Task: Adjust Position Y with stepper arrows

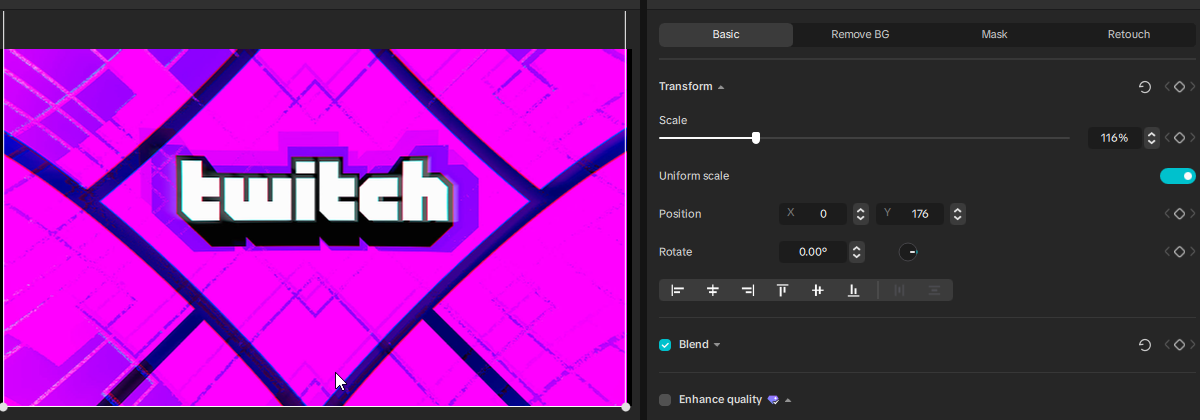Action: [958, 214]
